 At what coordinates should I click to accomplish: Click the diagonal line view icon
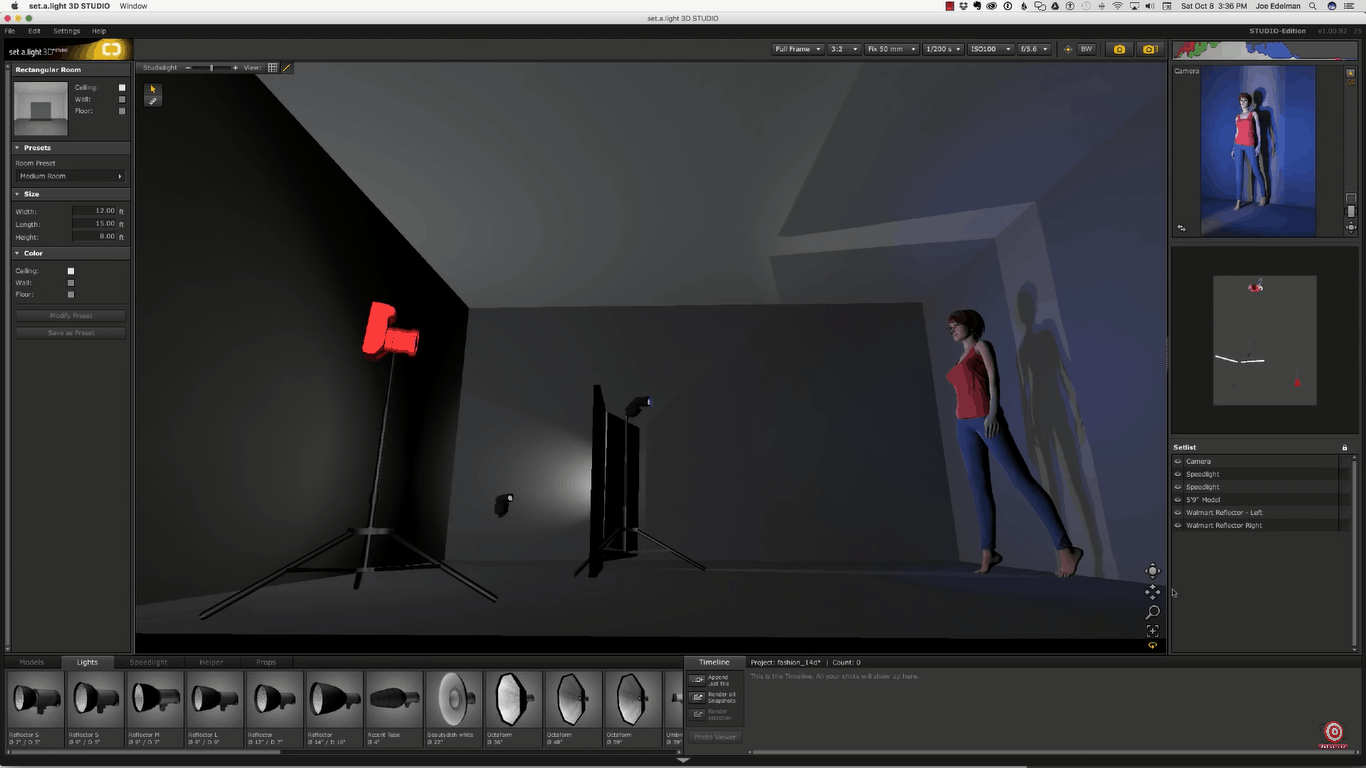pyautogui.click(x=286, y=68)
